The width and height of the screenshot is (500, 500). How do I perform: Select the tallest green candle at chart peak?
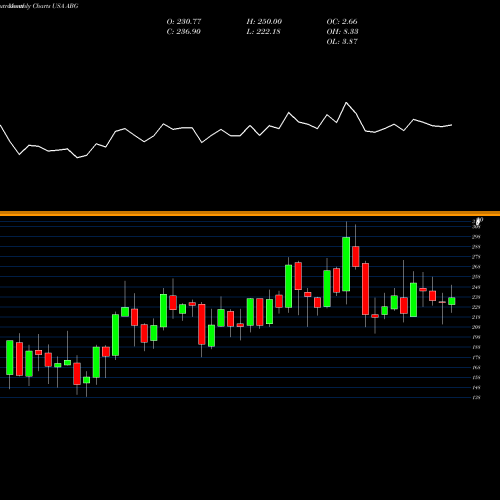(x=346, y=264)
